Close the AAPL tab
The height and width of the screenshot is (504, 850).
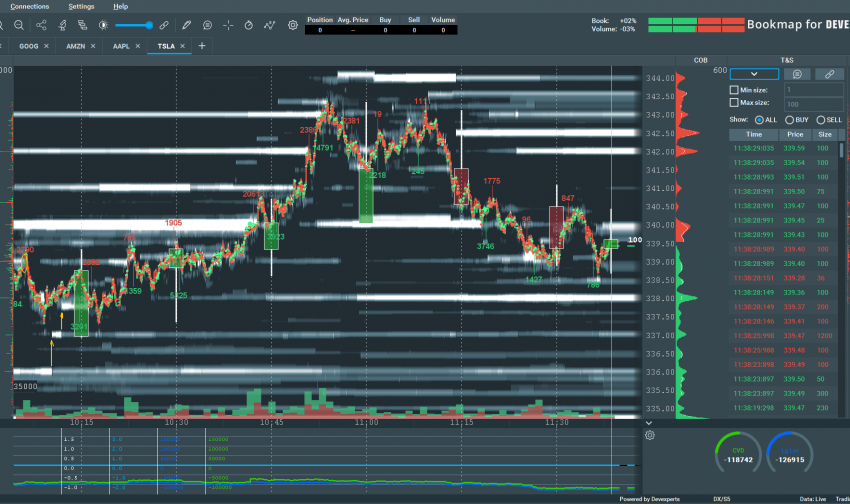138,46
